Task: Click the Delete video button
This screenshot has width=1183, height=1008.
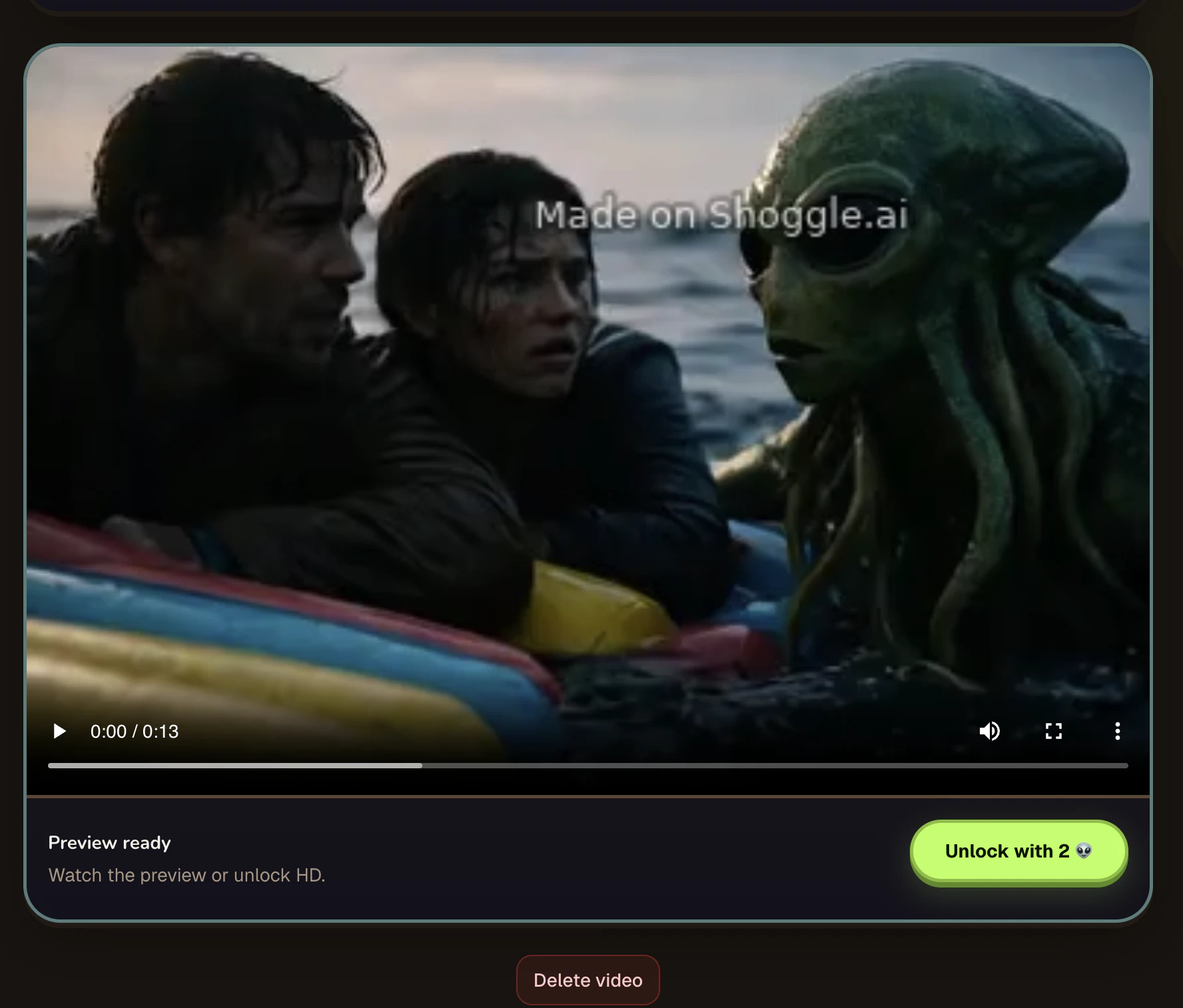Action: (588, 980)
